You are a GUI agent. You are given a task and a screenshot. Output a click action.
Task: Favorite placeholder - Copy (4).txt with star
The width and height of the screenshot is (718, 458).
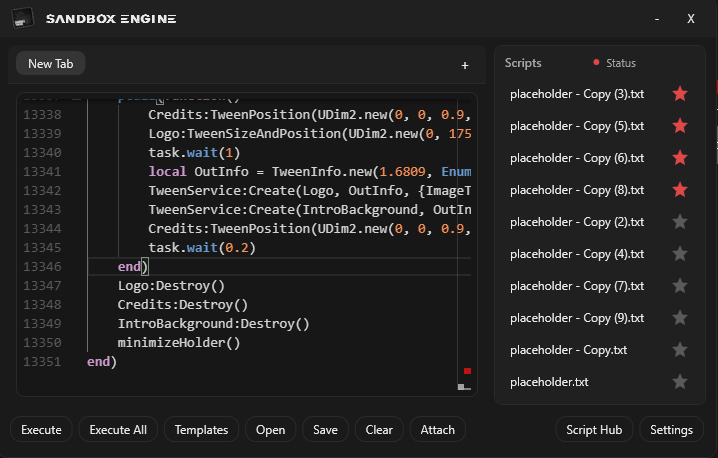pyautogui.click(x=680, y=254)
